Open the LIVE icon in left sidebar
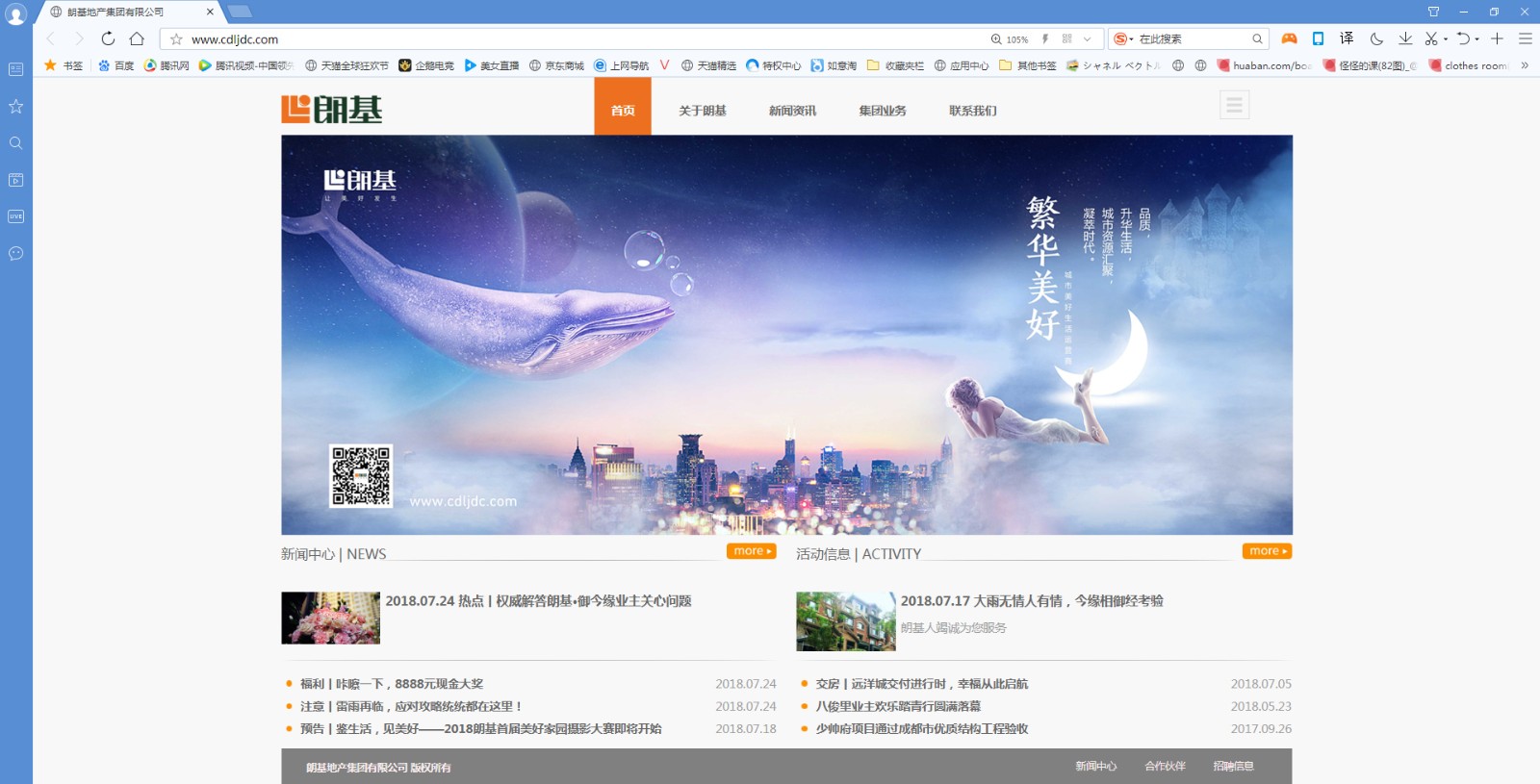 pyautogui.click(x=15, y=216)
